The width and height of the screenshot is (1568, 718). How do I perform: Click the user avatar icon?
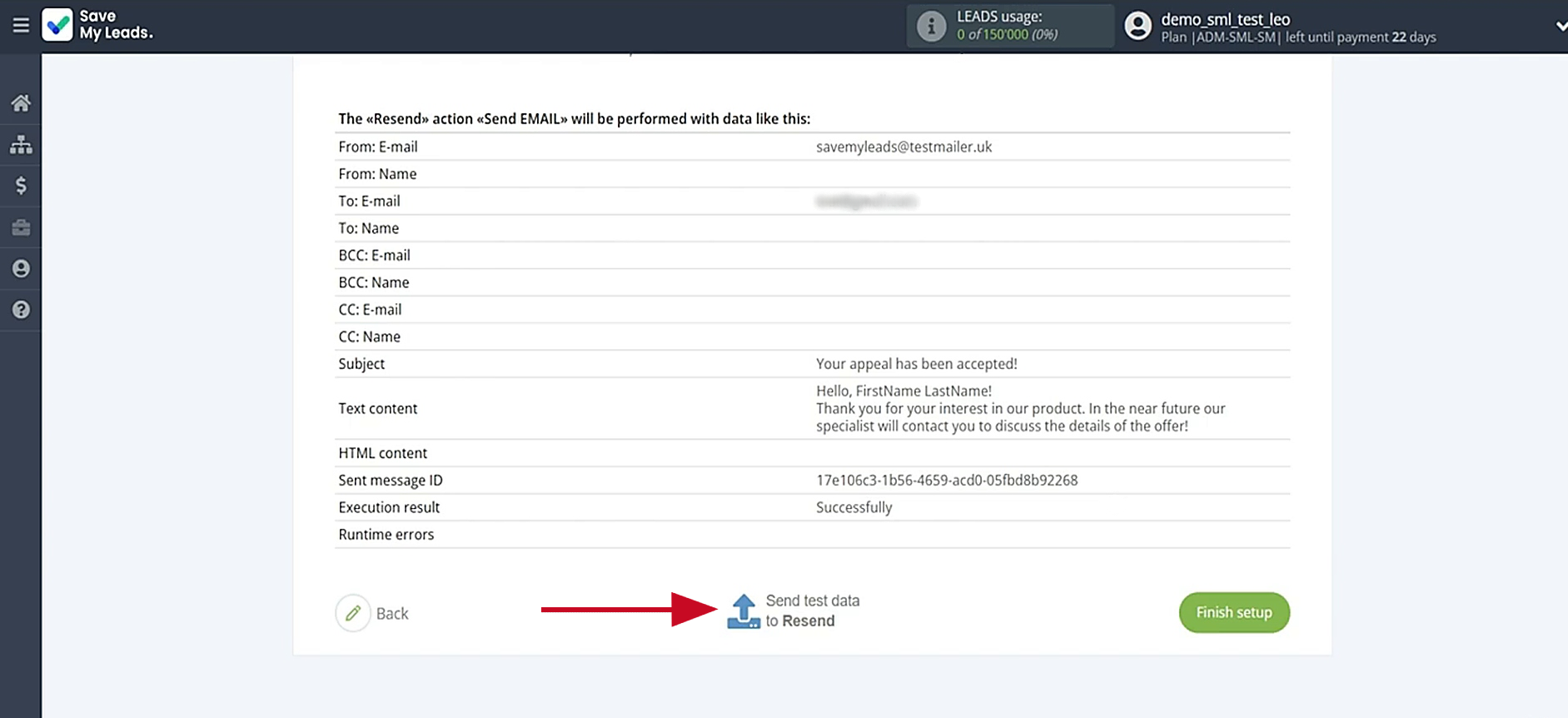point(1137,26)
